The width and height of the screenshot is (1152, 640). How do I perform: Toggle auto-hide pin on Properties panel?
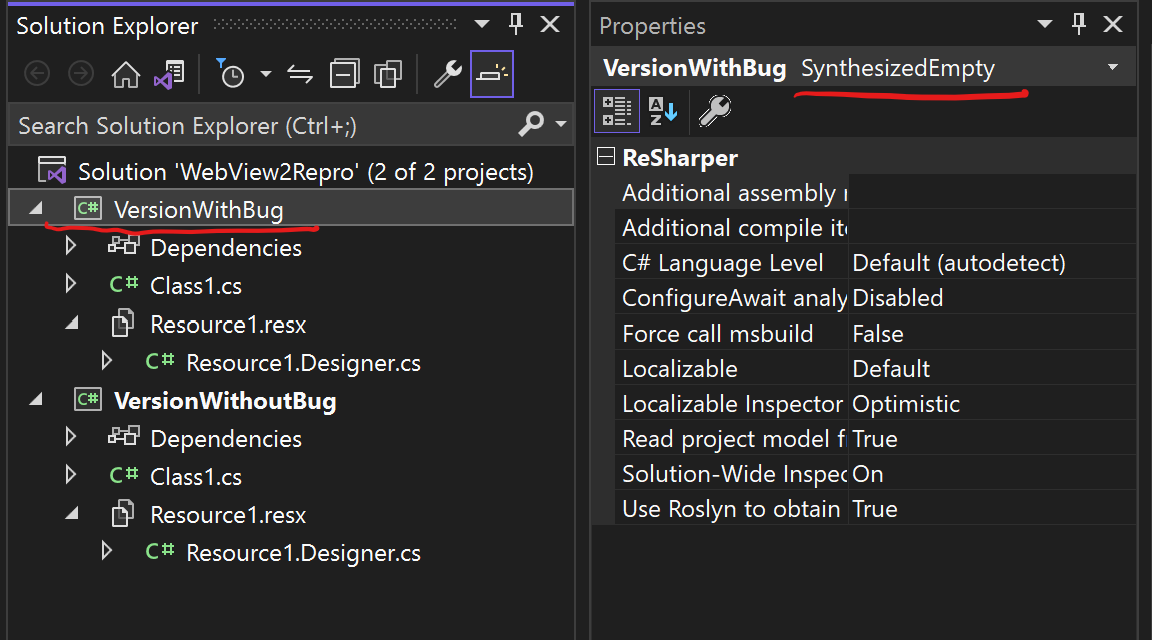coord(1079,24)
